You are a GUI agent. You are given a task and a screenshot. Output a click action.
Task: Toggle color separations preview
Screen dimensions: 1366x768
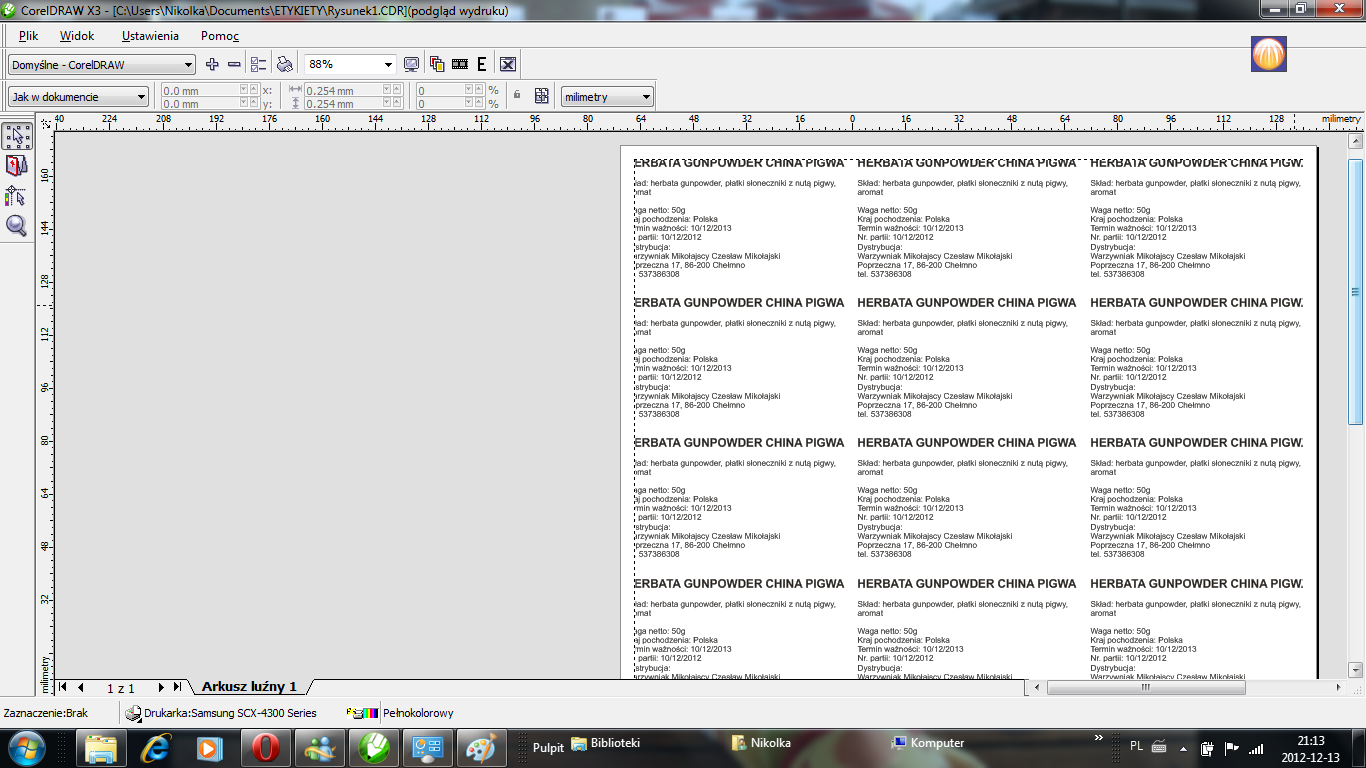pos(437,64)
